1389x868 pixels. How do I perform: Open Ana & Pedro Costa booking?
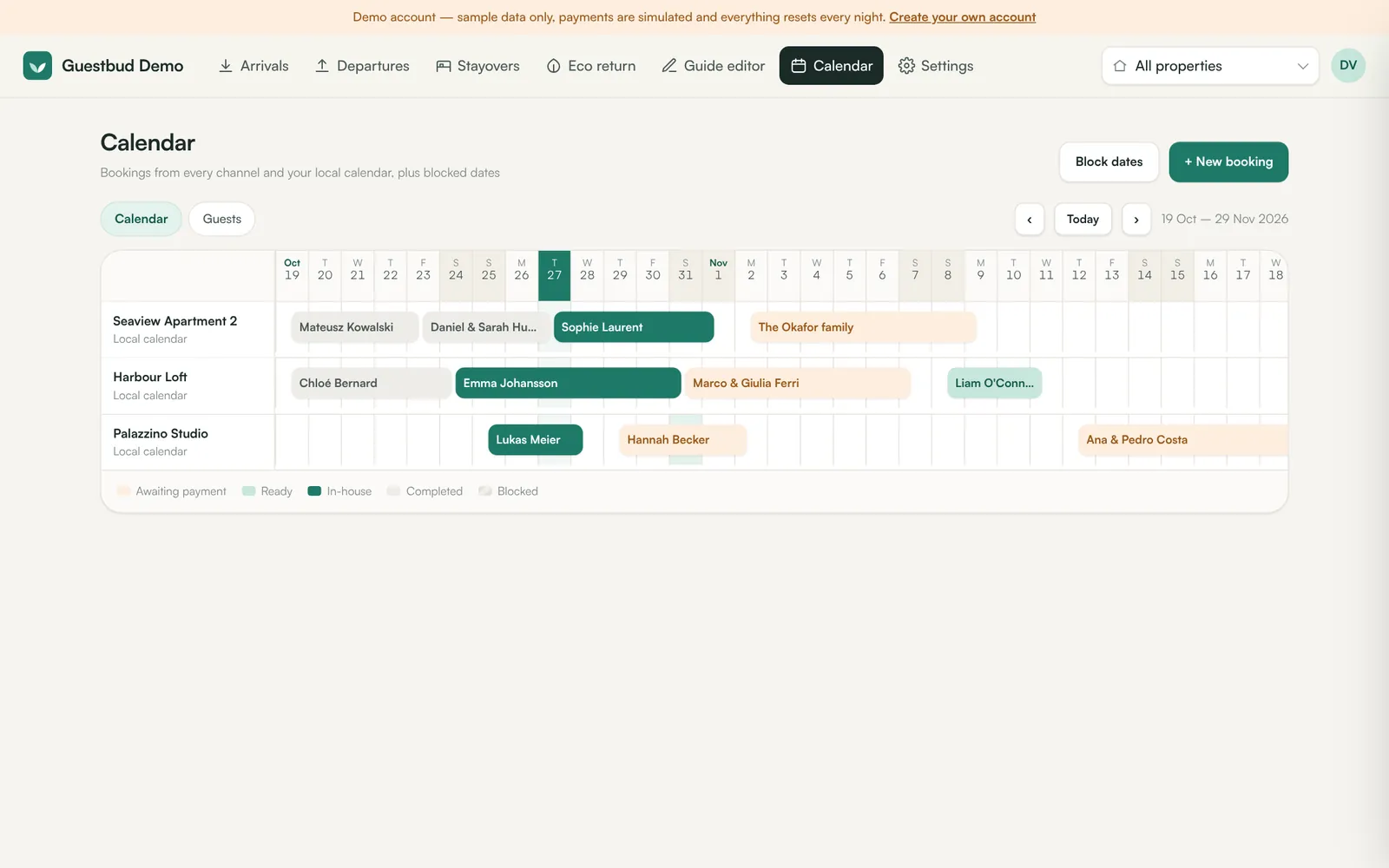tap(1183, 440)
